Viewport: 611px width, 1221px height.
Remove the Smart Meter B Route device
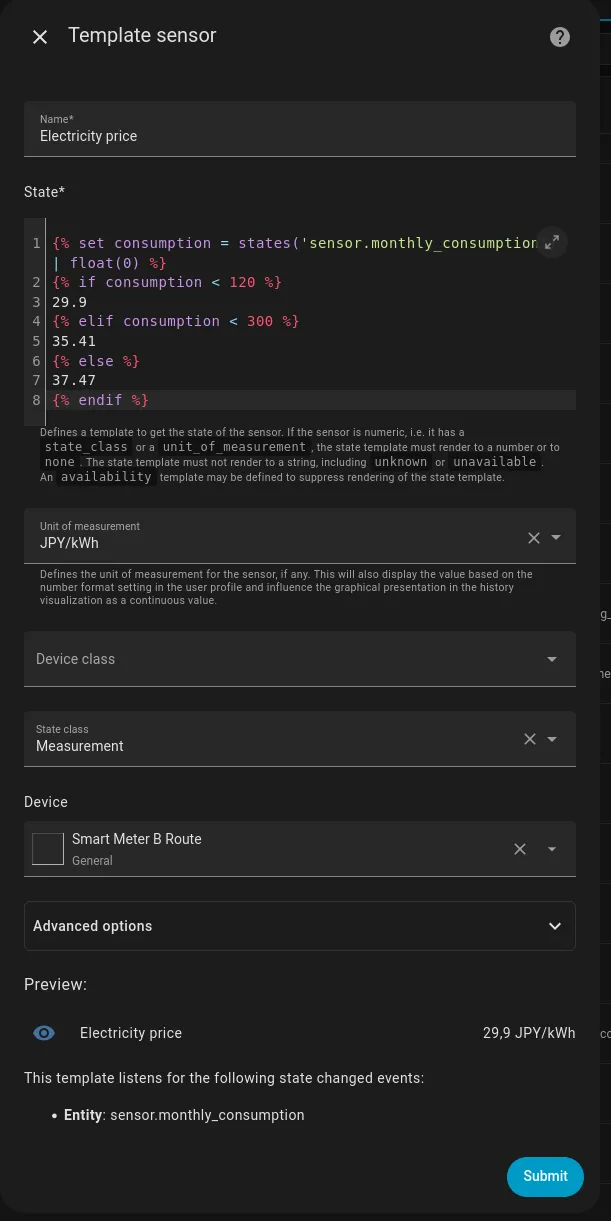click(520, 849)
